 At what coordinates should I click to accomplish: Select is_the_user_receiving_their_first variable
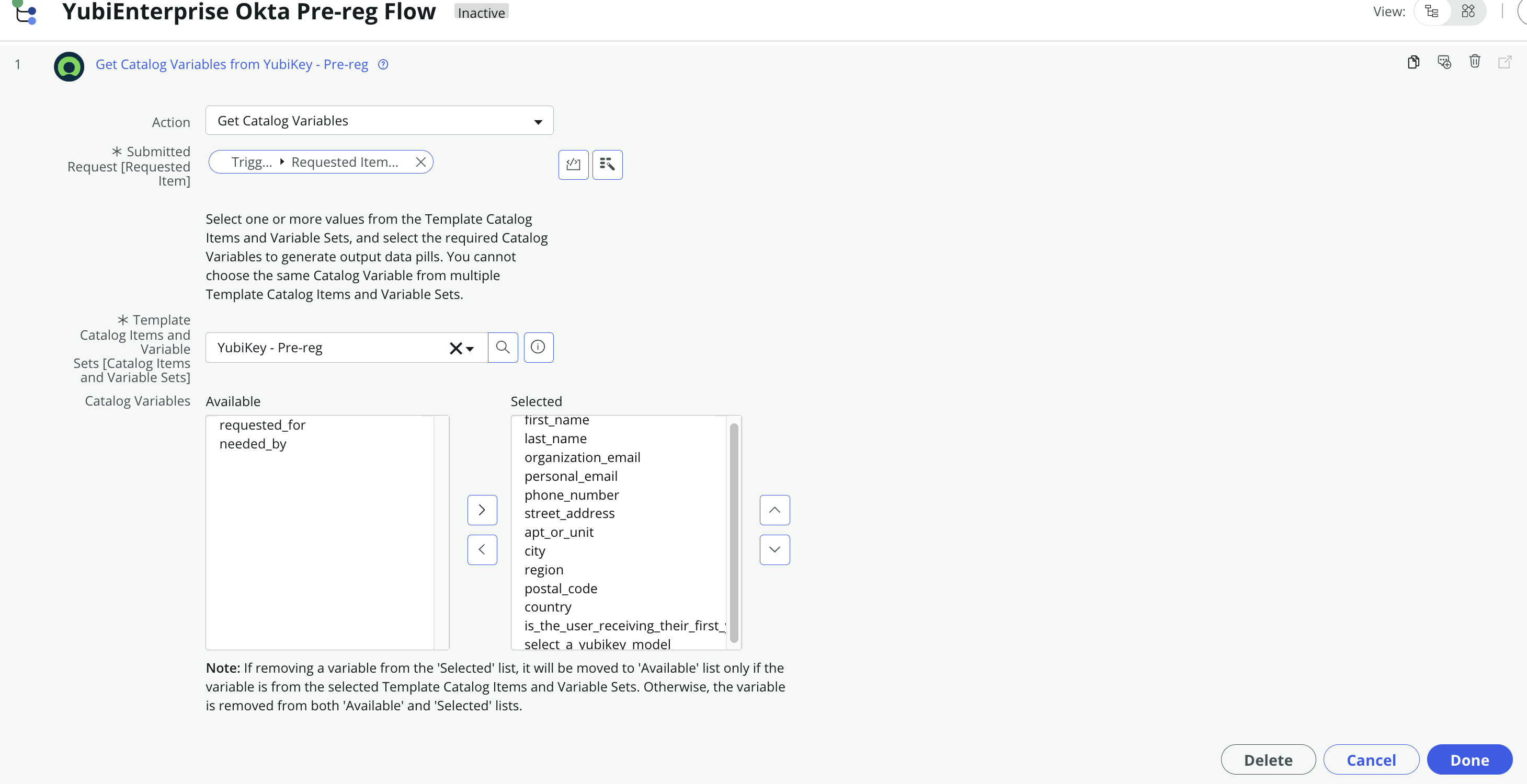tap(625, 626)
